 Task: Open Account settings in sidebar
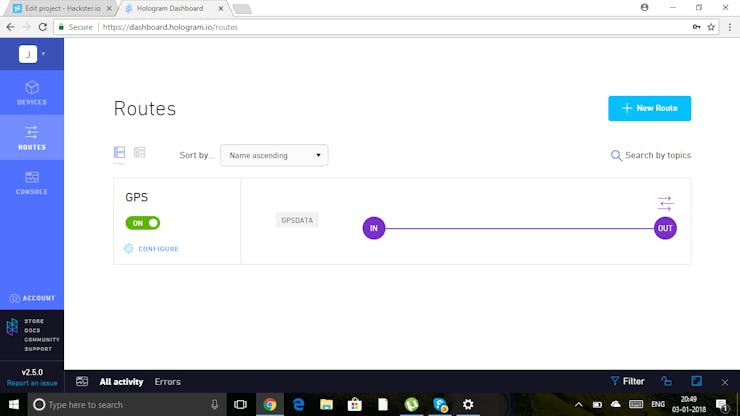coord(32,298)
